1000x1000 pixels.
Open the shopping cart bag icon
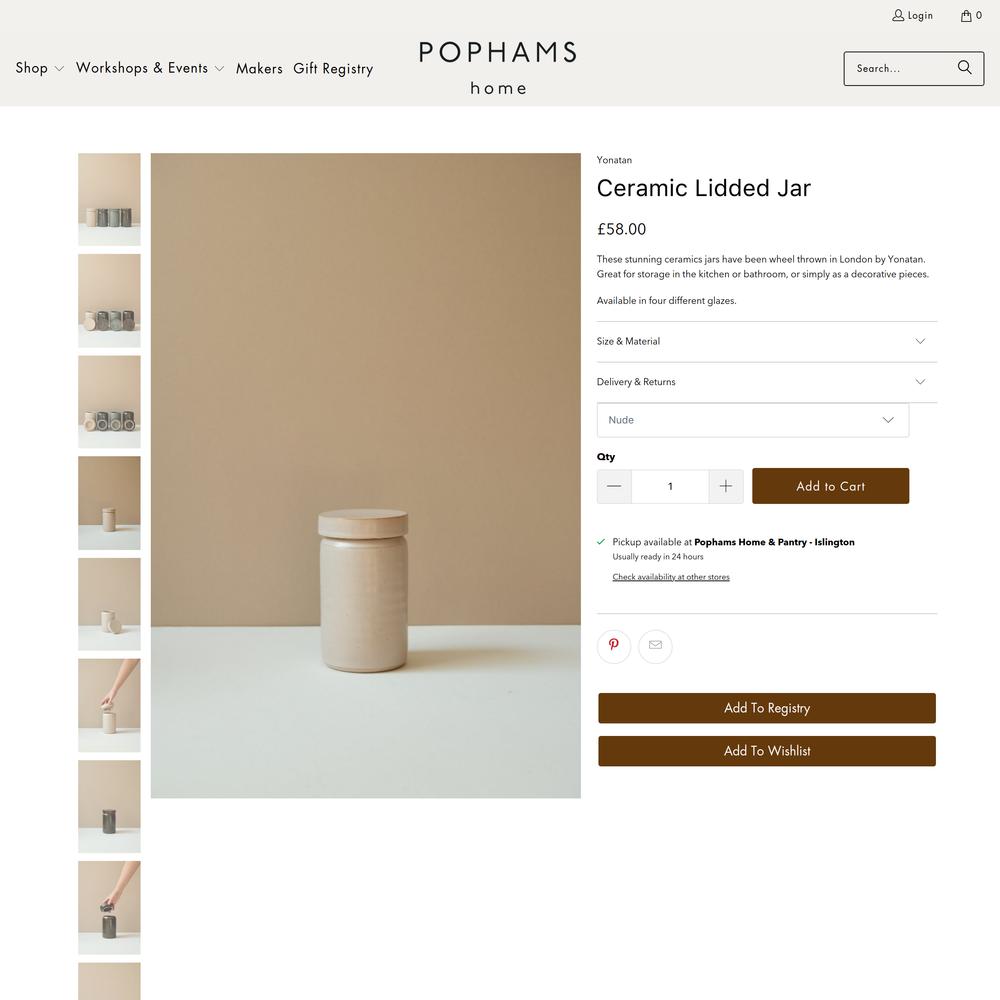pyautogui.click(x=966, y=15)
